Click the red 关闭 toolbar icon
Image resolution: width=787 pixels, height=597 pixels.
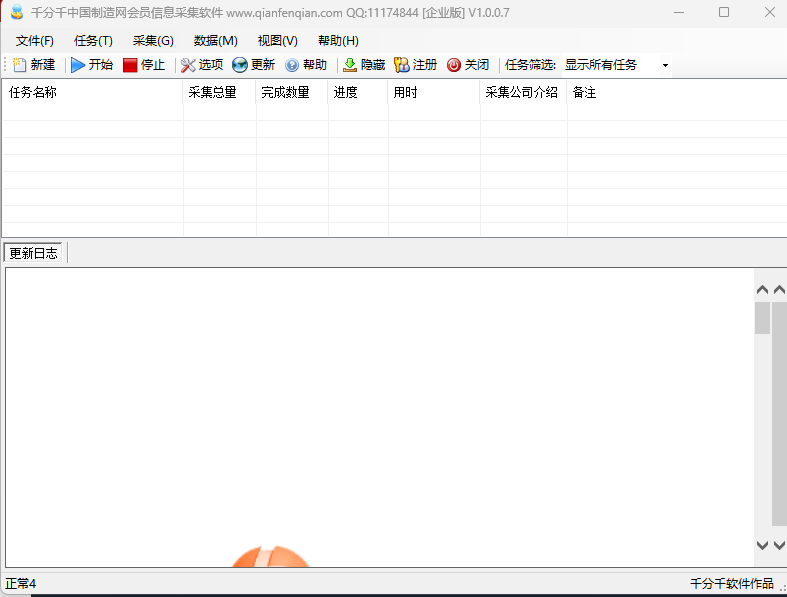(x=454, y=65)
